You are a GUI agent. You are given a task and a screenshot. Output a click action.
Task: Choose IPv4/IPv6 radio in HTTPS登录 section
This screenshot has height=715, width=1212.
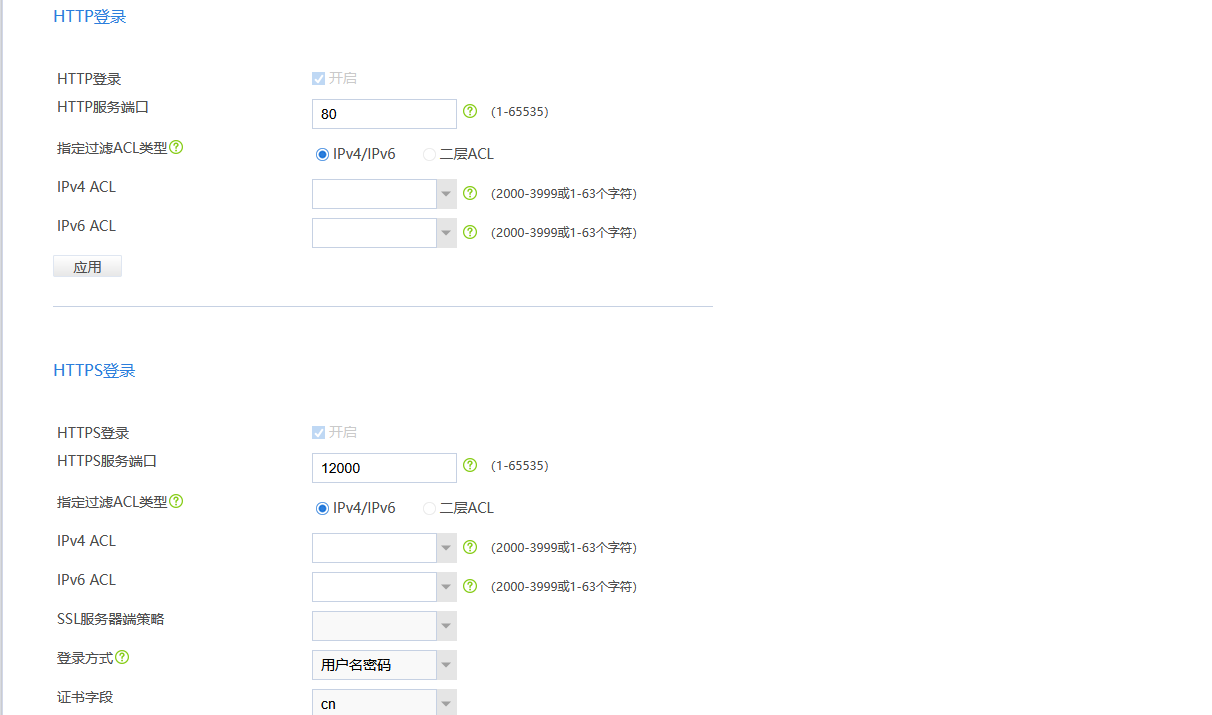tap(322, 508)
